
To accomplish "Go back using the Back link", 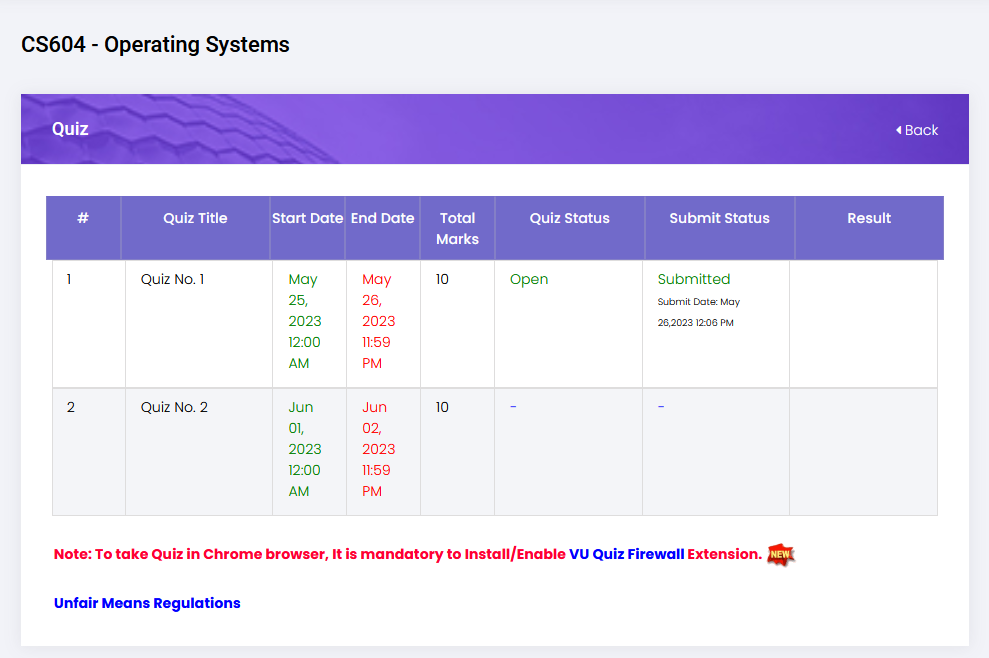I will [916, 130].
